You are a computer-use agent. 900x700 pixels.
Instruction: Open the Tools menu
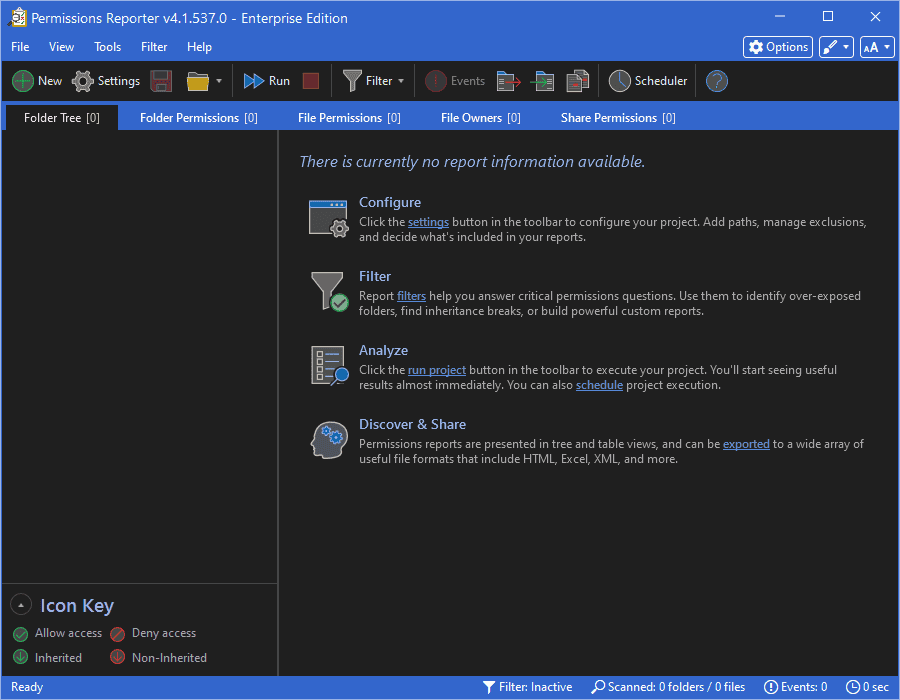[x=107, y=47]
